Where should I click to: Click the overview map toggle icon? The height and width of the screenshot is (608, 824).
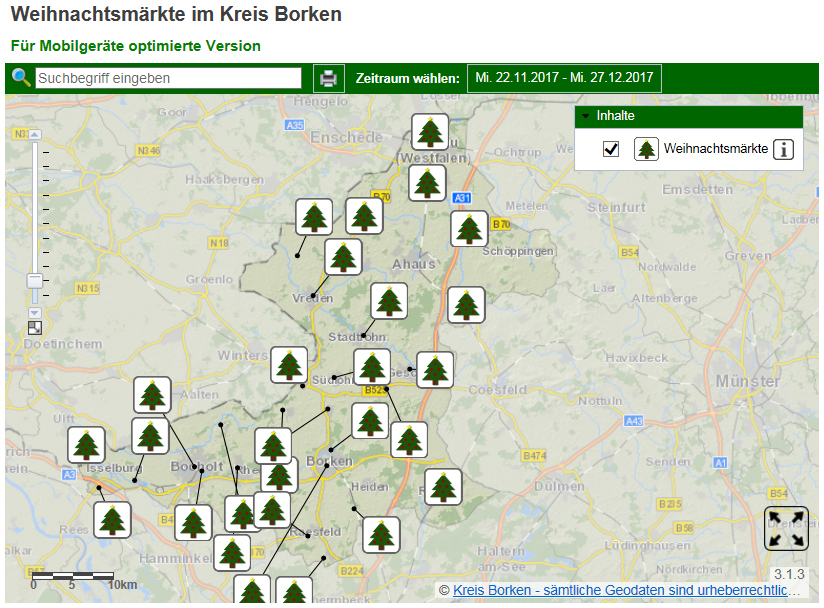pyautogui.click(x=35, y=327)
